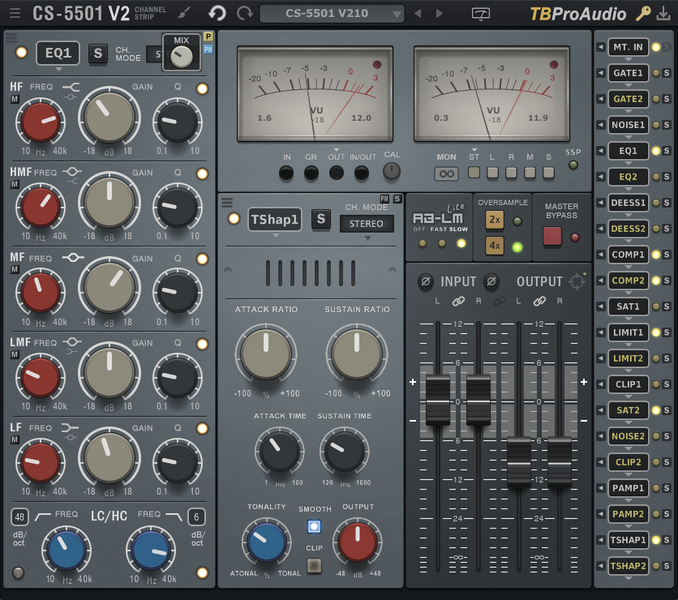Solo the TShap1 module with S button
This screenshot has width=678, height=600.
[x=321, y=219]
